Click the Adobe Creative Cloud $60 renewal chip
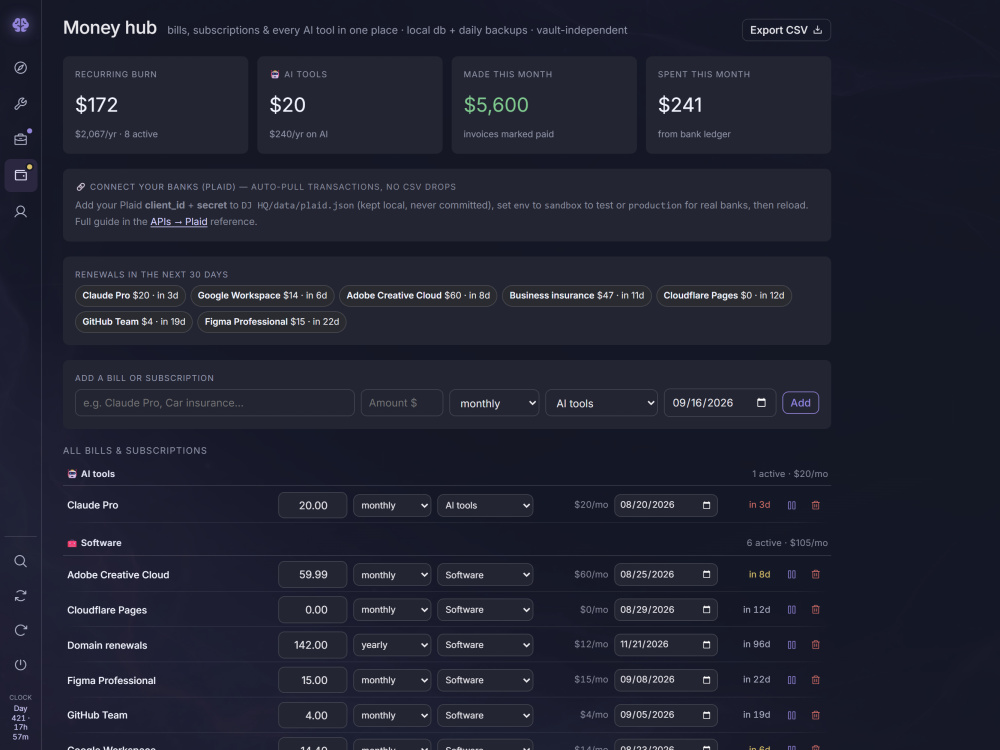 click(418, 295)
